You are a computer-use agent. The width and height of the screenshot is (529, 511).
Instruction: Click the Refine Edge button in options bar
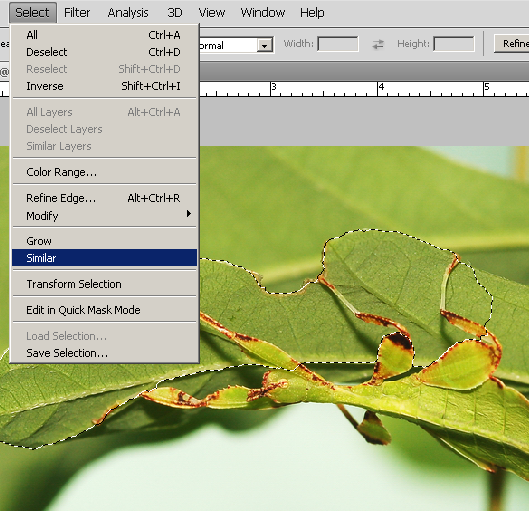tap(512, 44)
